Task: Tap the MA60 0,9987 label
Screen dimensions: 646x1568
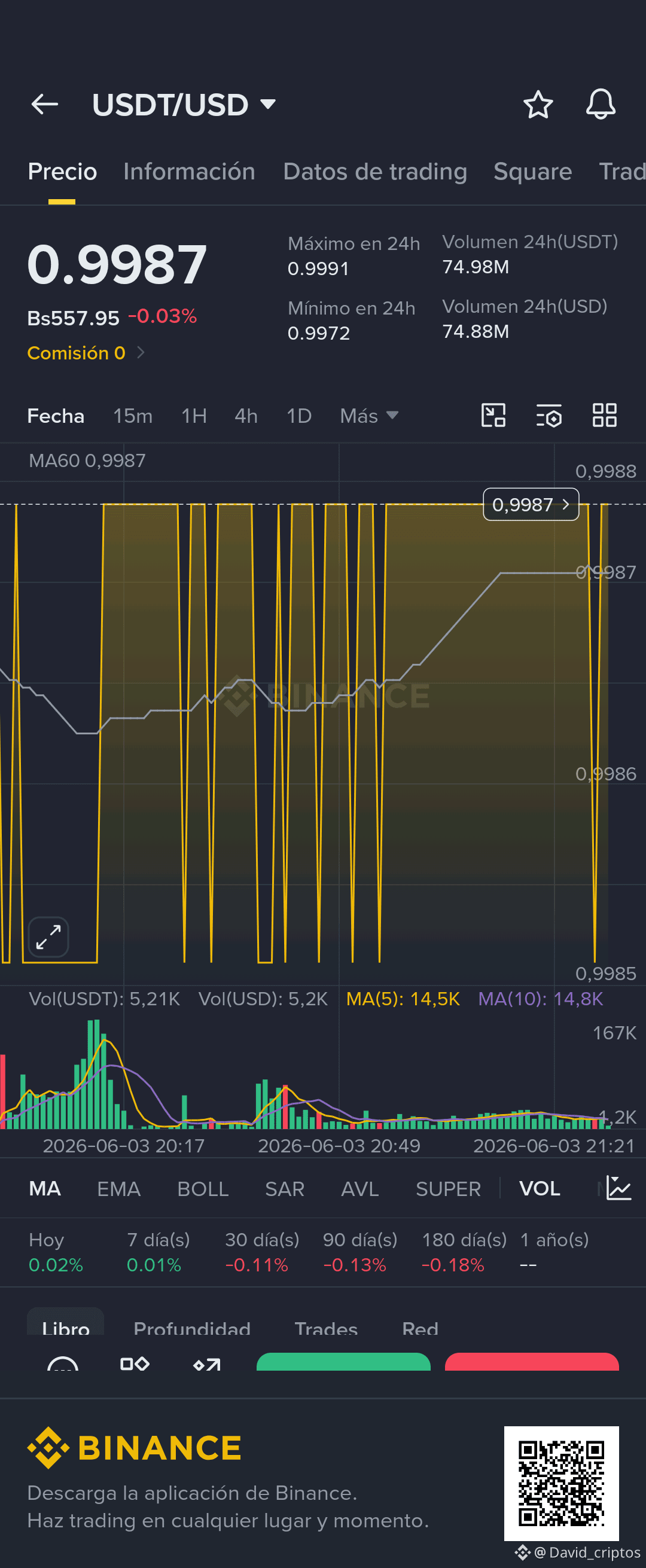Action: pos(87,461)
